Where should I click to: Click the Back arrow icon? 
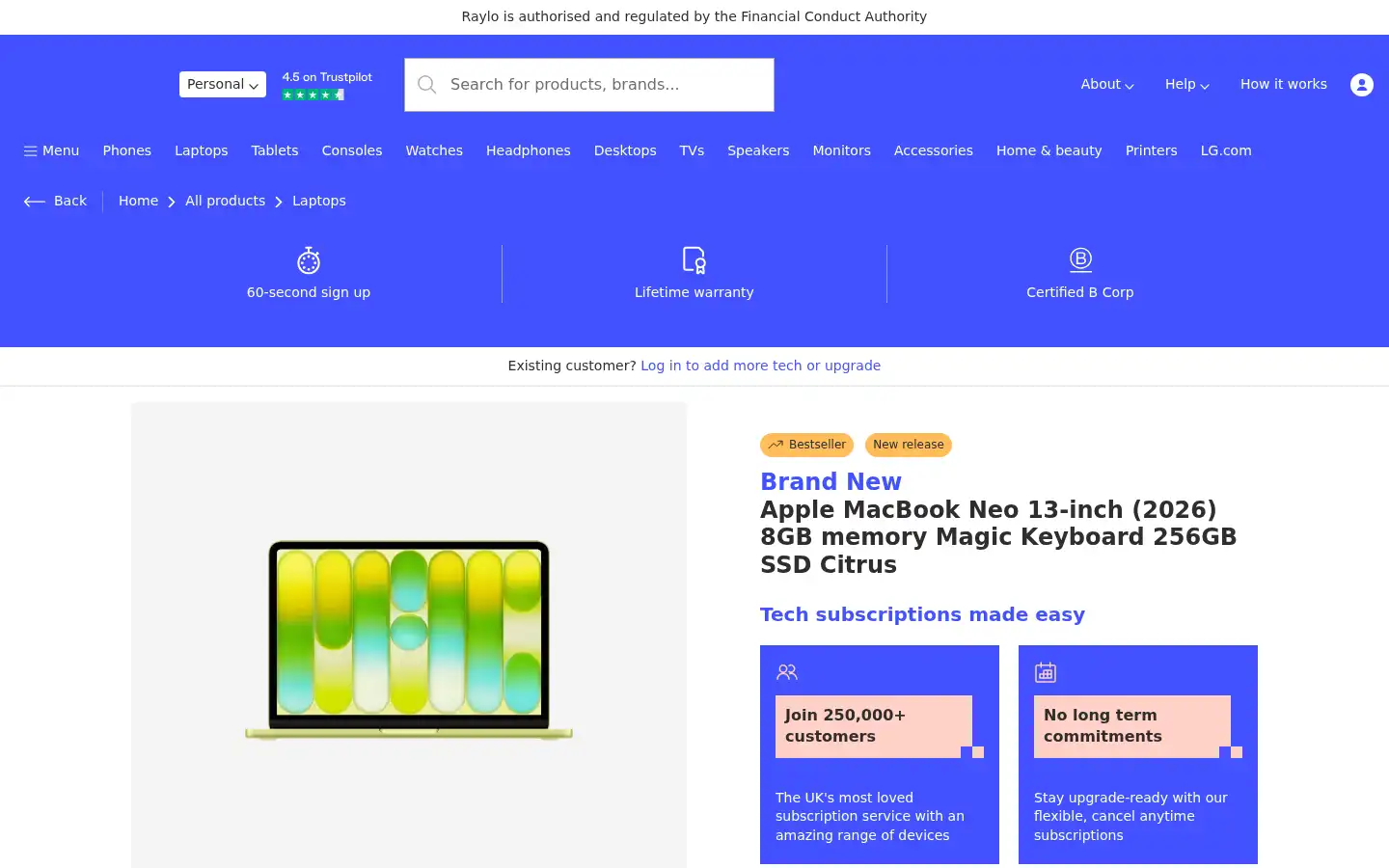tap(35, 202)
